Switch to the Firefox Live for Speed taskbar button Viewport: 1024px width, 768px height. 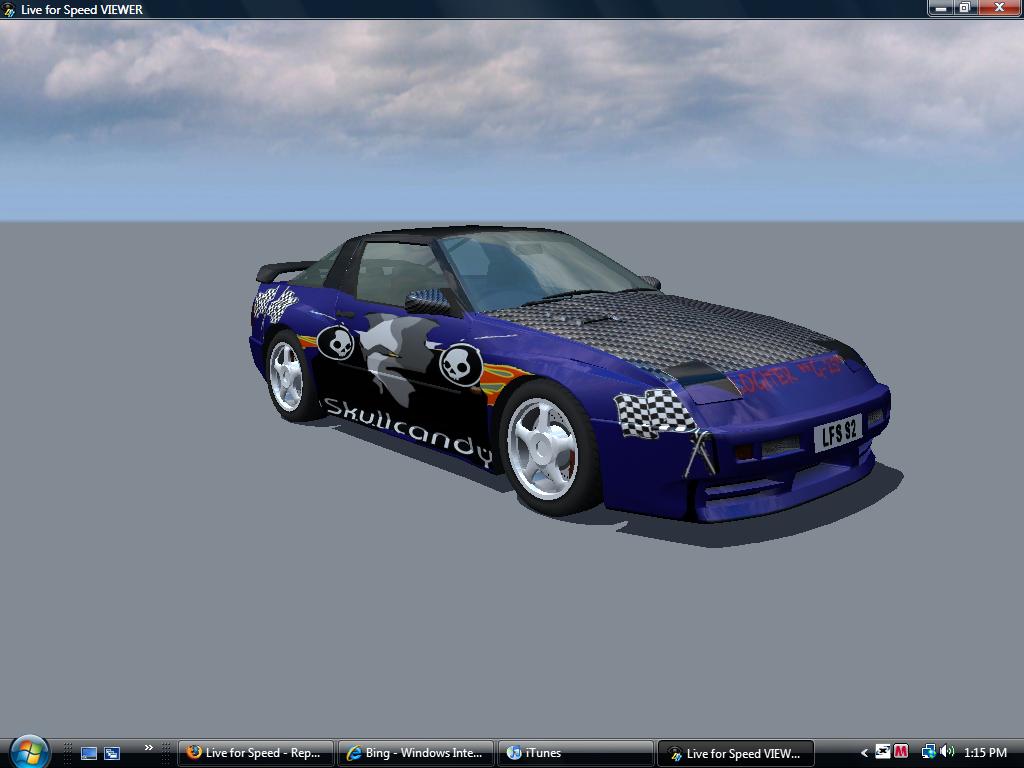point(256,753)
